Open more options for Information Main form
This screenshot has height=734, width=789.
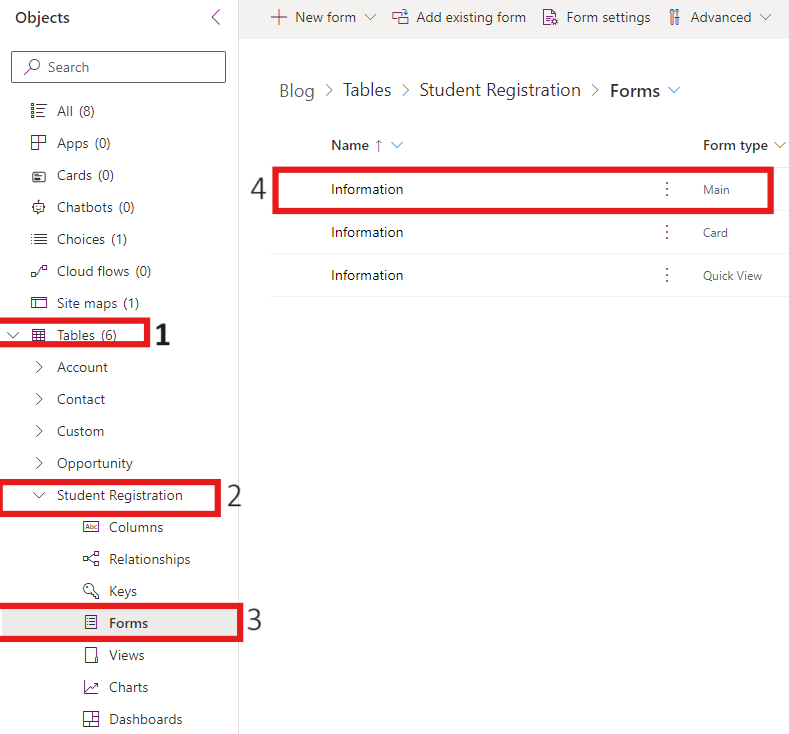point(667,189)
